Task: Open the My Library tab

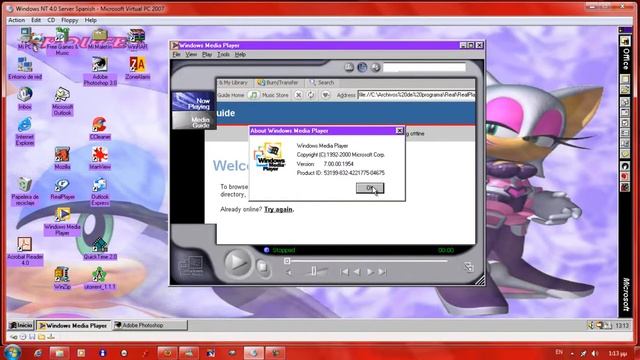Action: click(233, 82)
